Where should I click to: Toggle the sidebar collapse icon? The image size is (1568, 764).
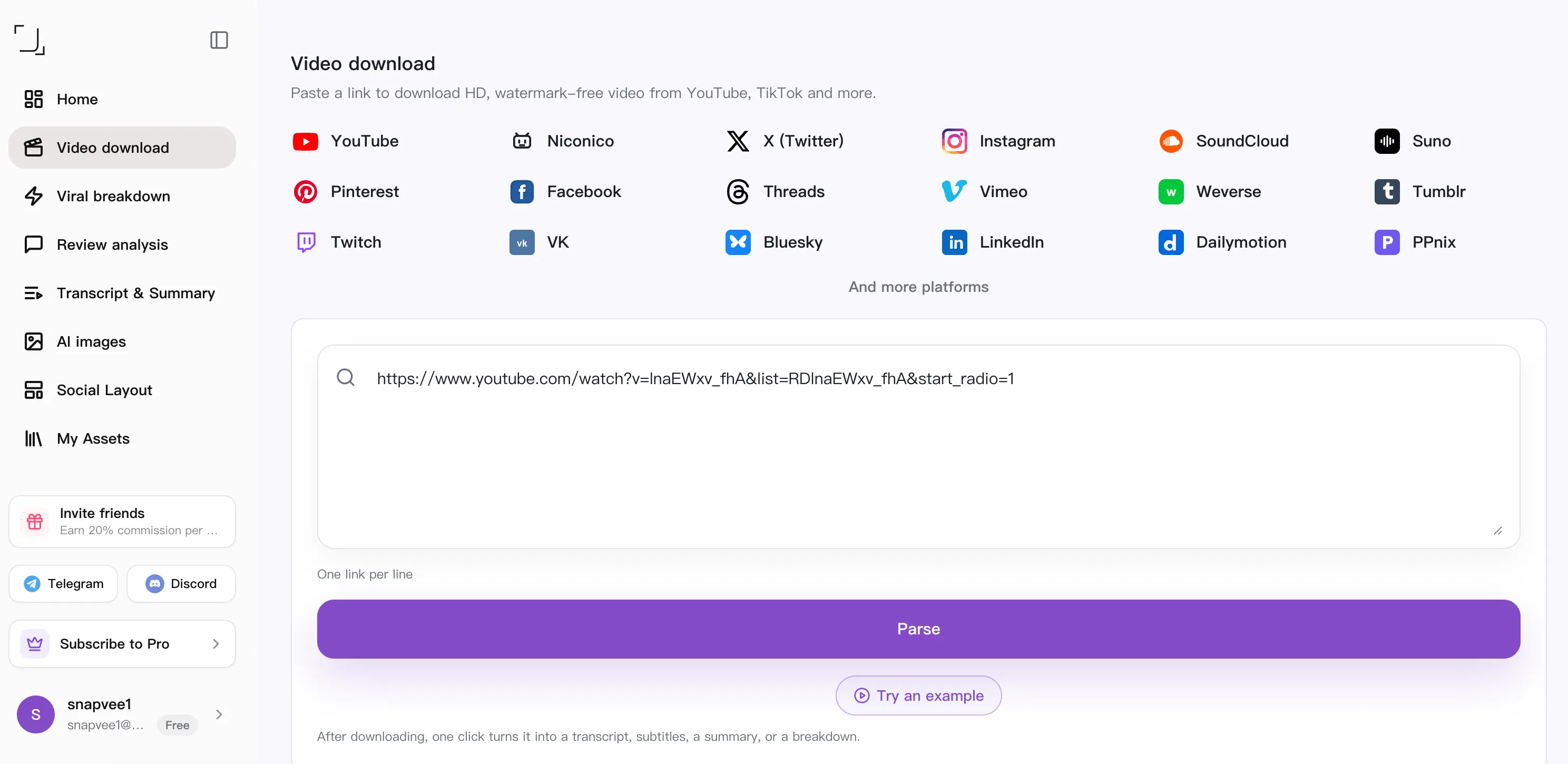pyautogui.click(x=219, y=40)
